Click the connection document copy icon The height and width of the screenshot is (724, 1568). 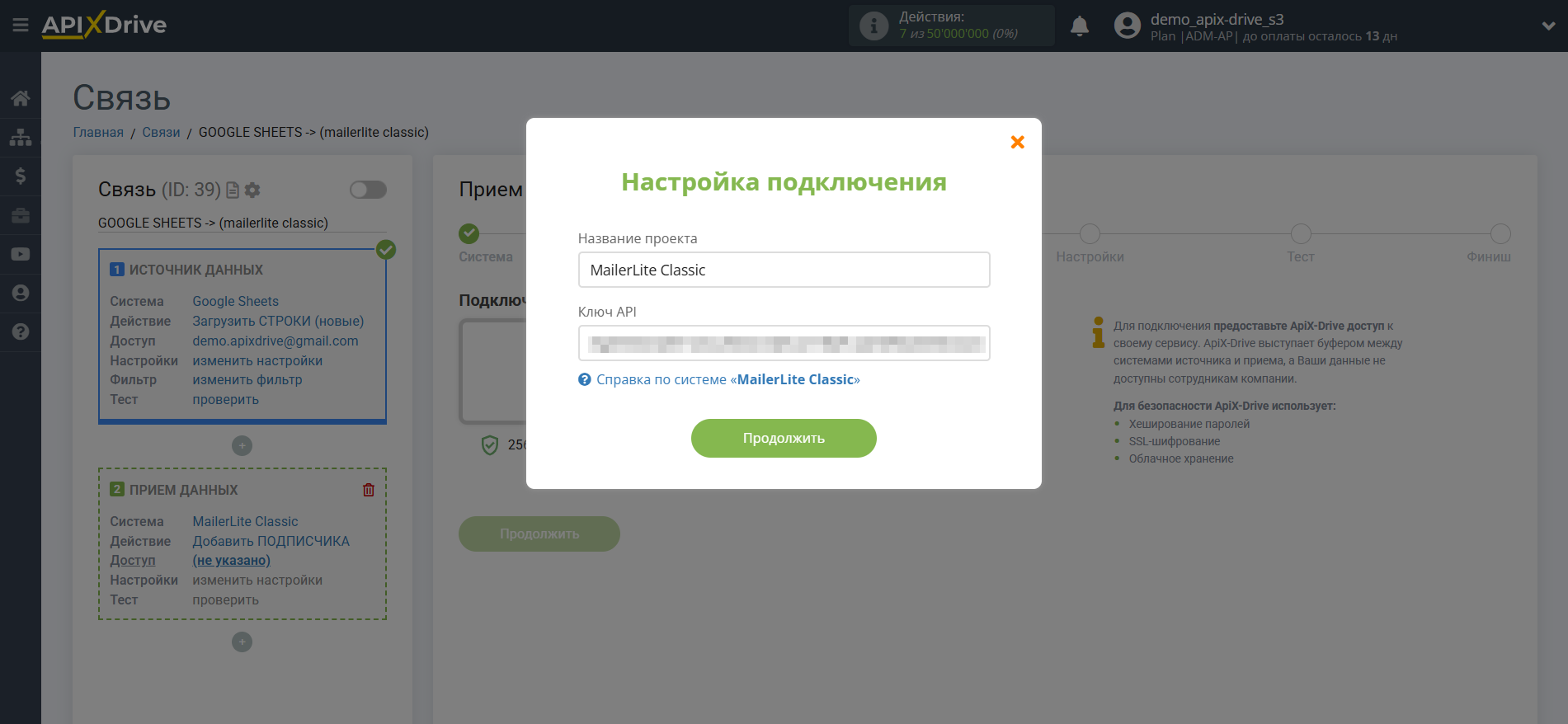[233, 190]
